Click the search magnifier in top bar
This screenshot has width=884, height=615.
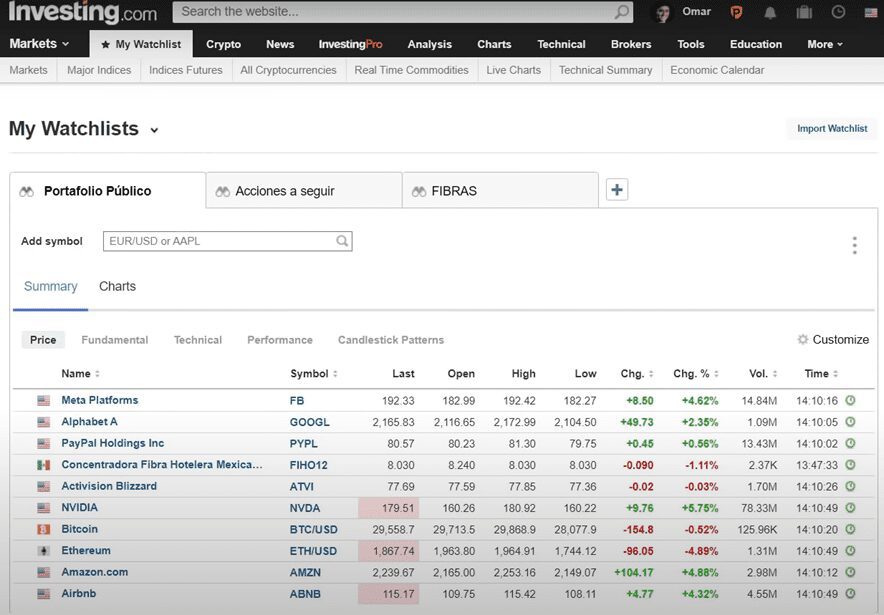pyautogui.click(x=622, y=12)
